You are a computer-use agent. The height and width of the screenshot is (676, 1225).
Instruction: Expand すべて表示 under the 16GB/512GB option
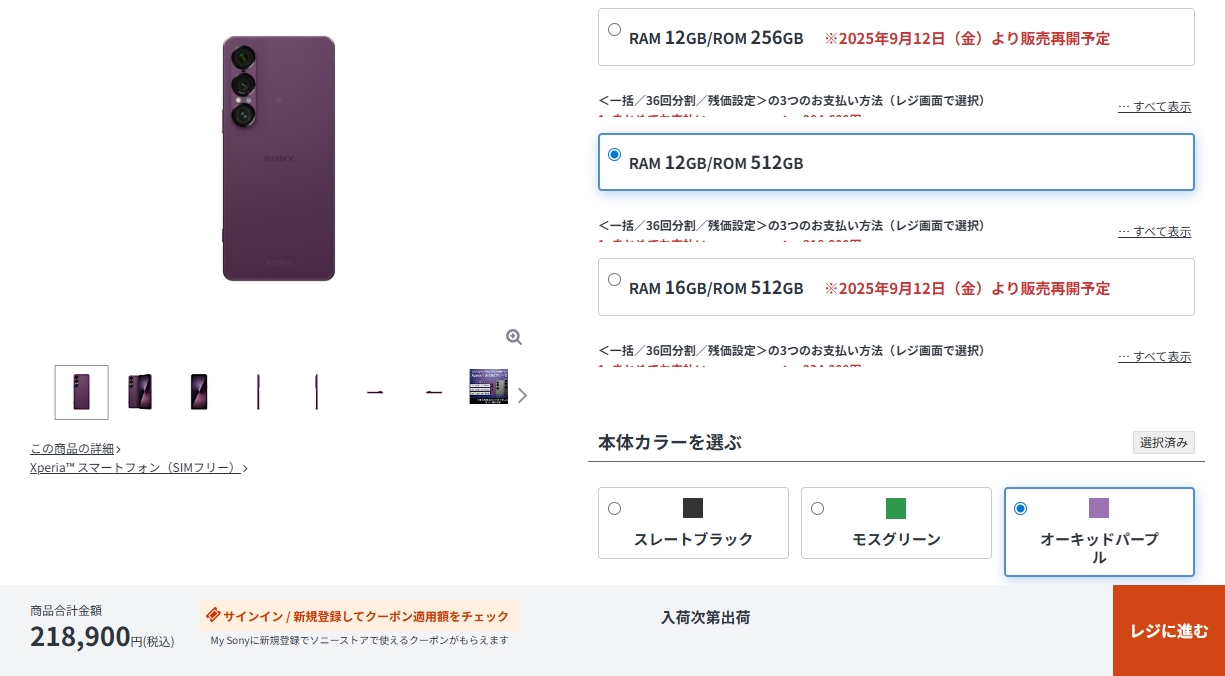[1155, 356]
